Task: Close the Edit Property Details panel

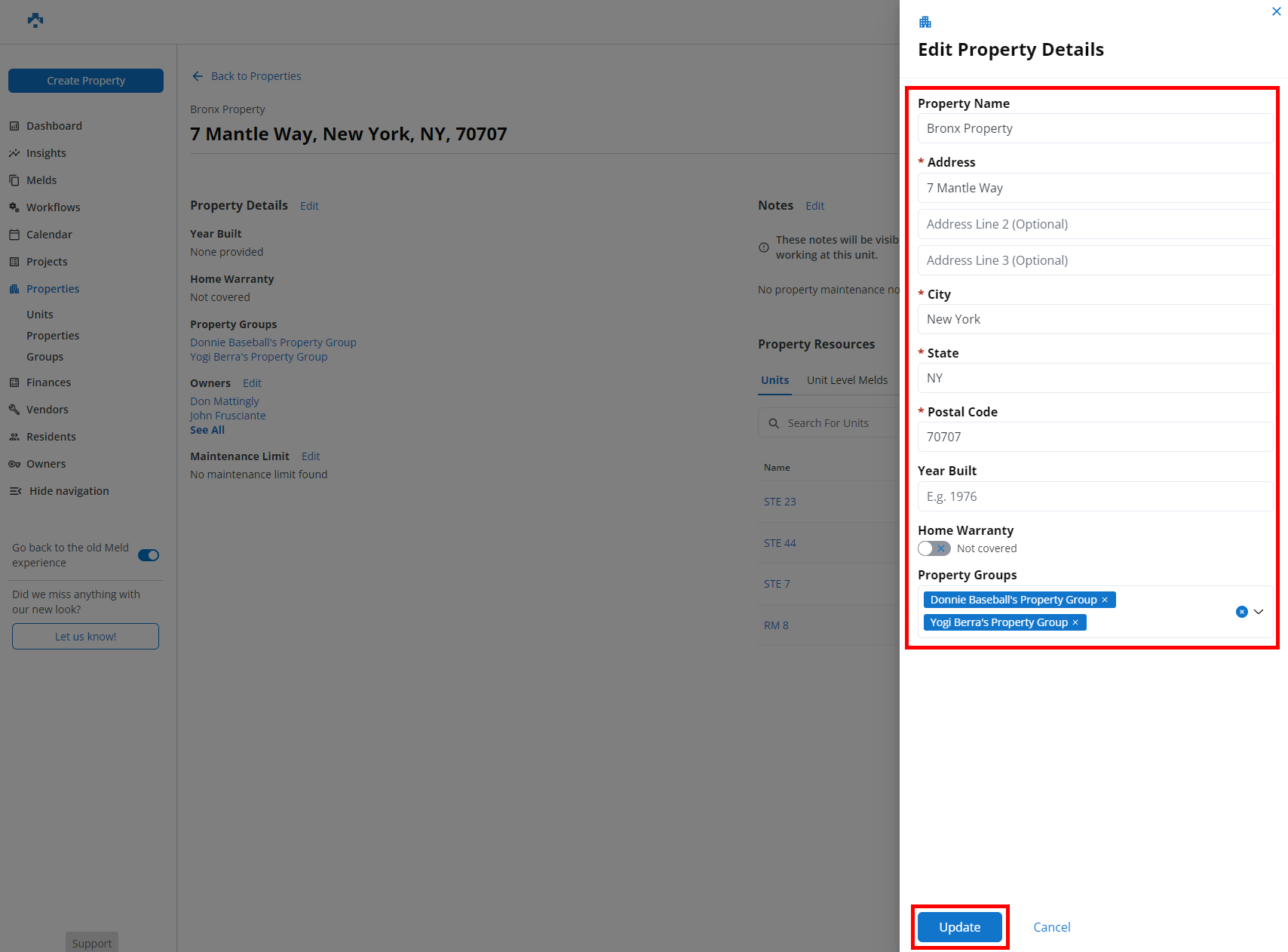Action: (1276, 11)
